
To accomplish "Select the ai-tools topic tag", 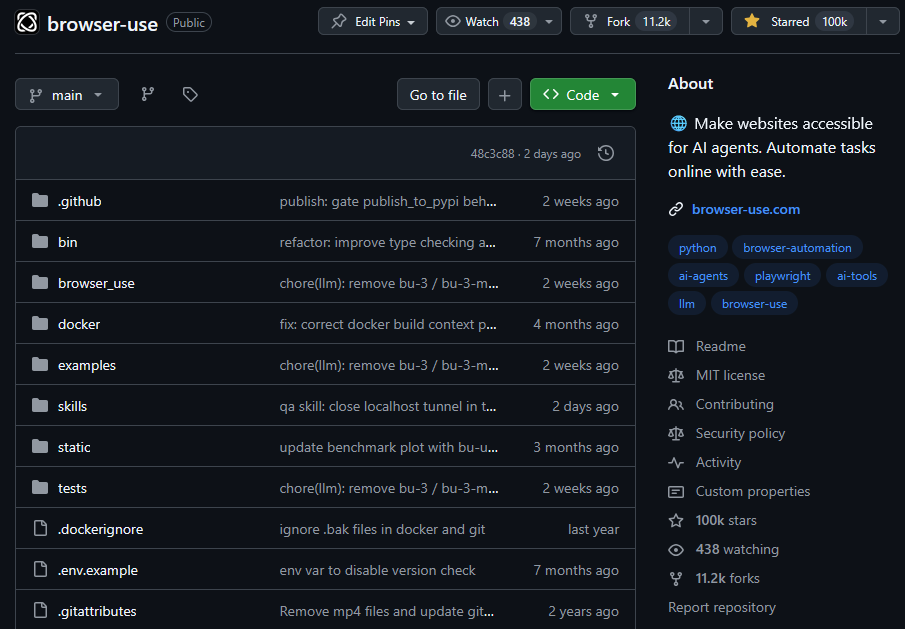I will pos(857,276).
